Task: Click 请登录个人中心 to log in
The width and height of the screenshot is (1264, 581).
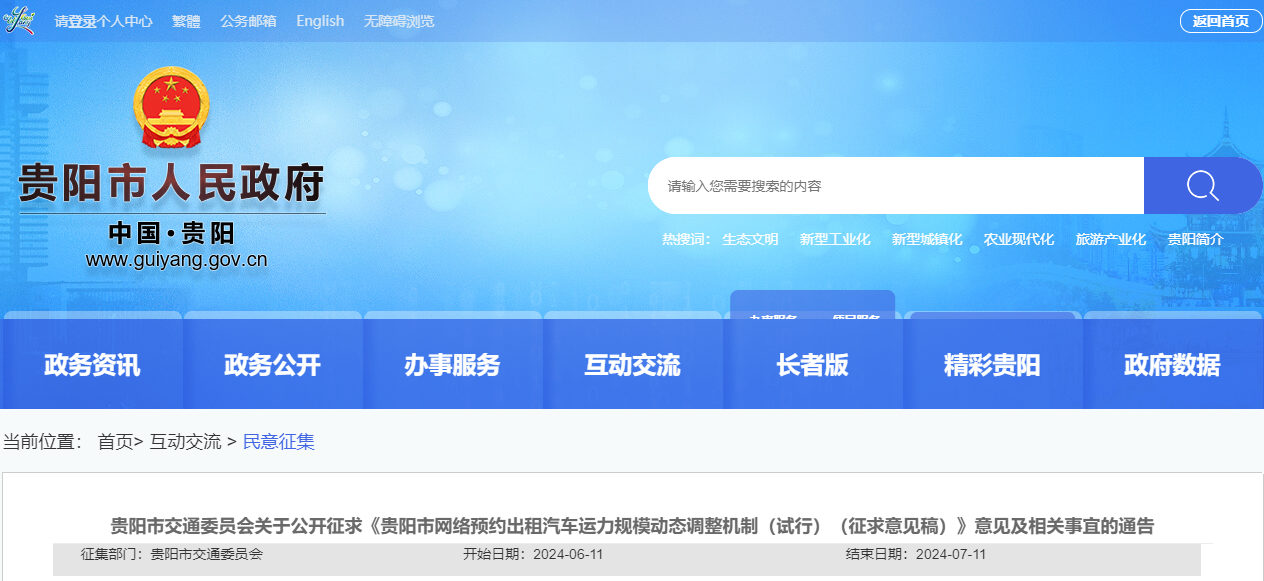Action: (104, 21)
